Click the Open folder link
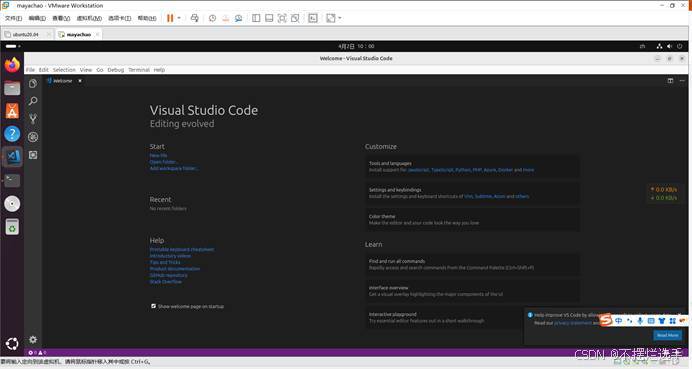692x369 pixels. pos(163,162)
